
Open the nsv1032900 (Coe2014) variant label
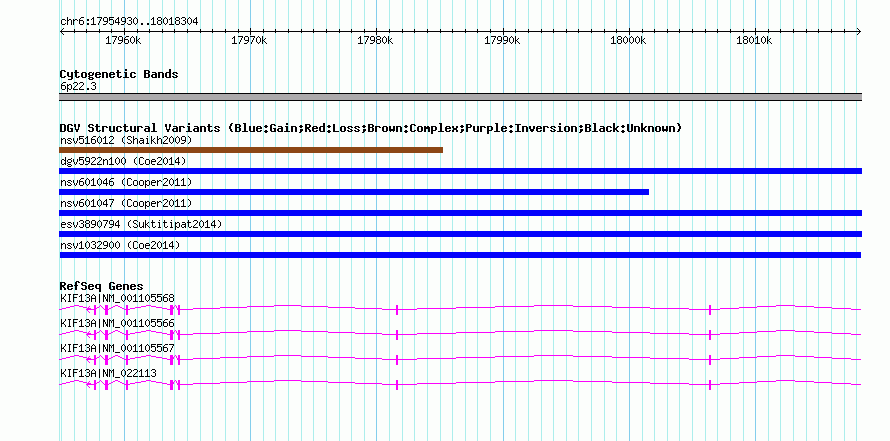pos(120,245)
